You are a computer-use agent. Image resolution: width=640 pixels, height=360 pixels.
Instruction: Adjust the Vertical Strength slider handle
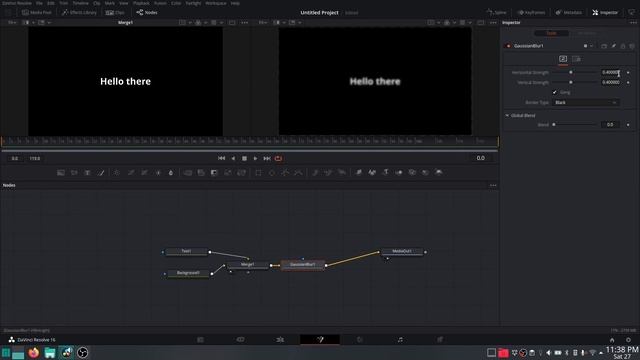pos(571,82)
